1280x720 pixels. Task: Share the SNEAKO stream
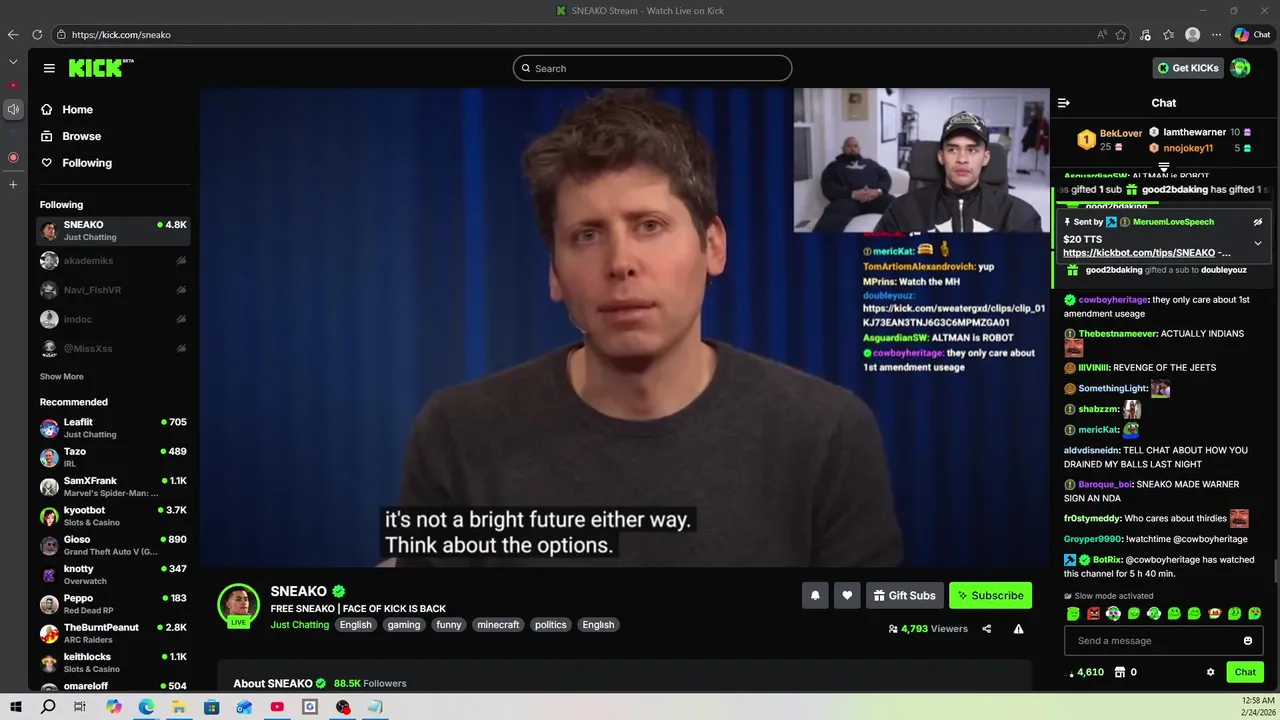(x=987, y=629)
